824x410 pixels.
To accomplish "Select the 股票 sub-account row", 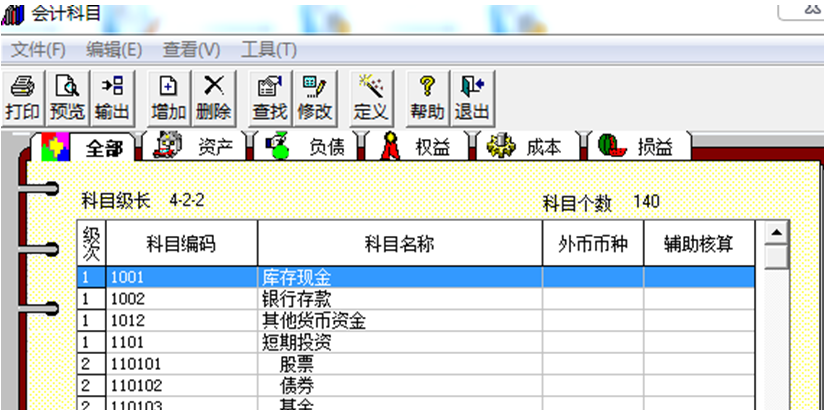I will [x=416, y=363].
